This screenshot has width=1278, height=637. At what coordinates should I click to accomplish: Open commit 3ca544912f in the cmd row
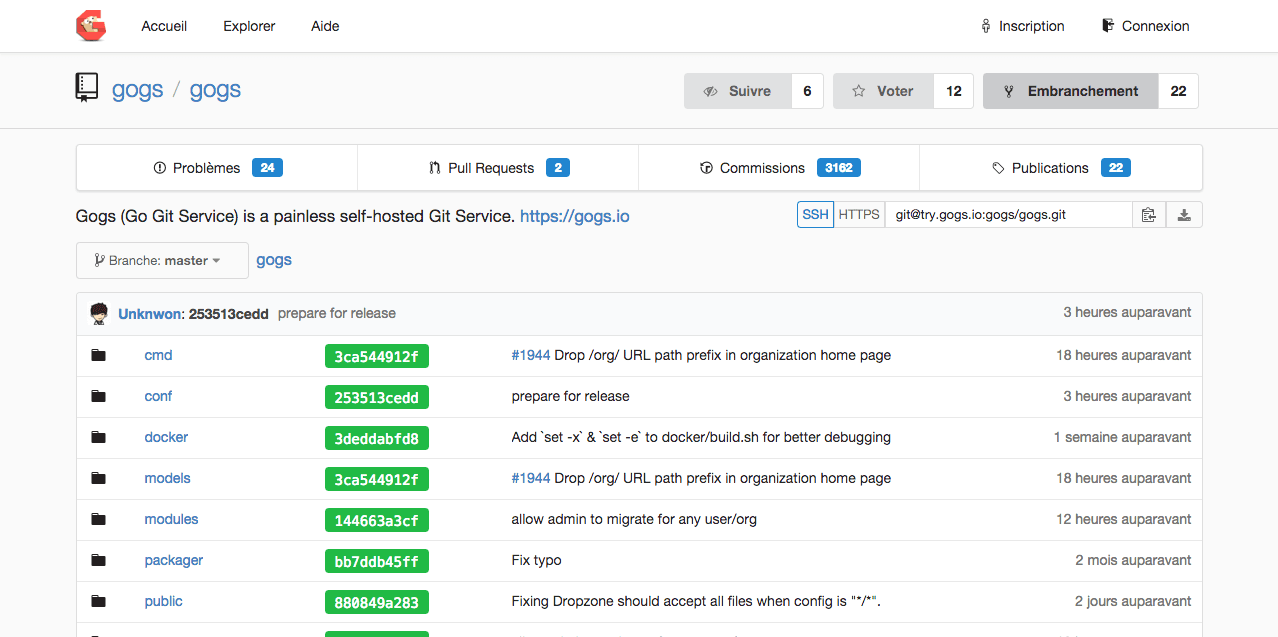click(377, 356)
